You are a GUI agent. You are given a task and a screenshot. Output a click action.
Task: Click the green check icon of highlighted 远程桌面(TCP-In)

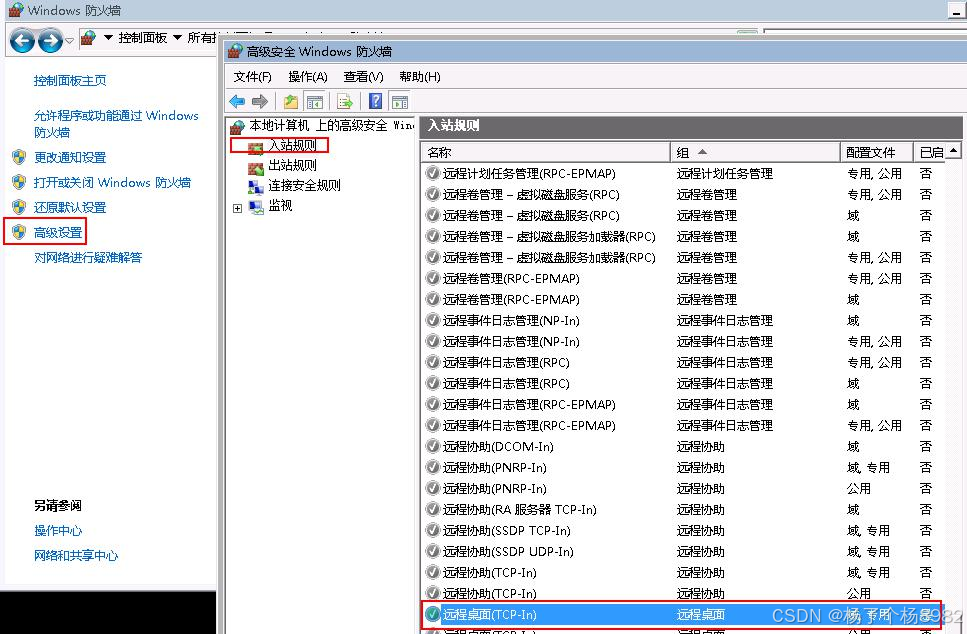pos(433,614)
